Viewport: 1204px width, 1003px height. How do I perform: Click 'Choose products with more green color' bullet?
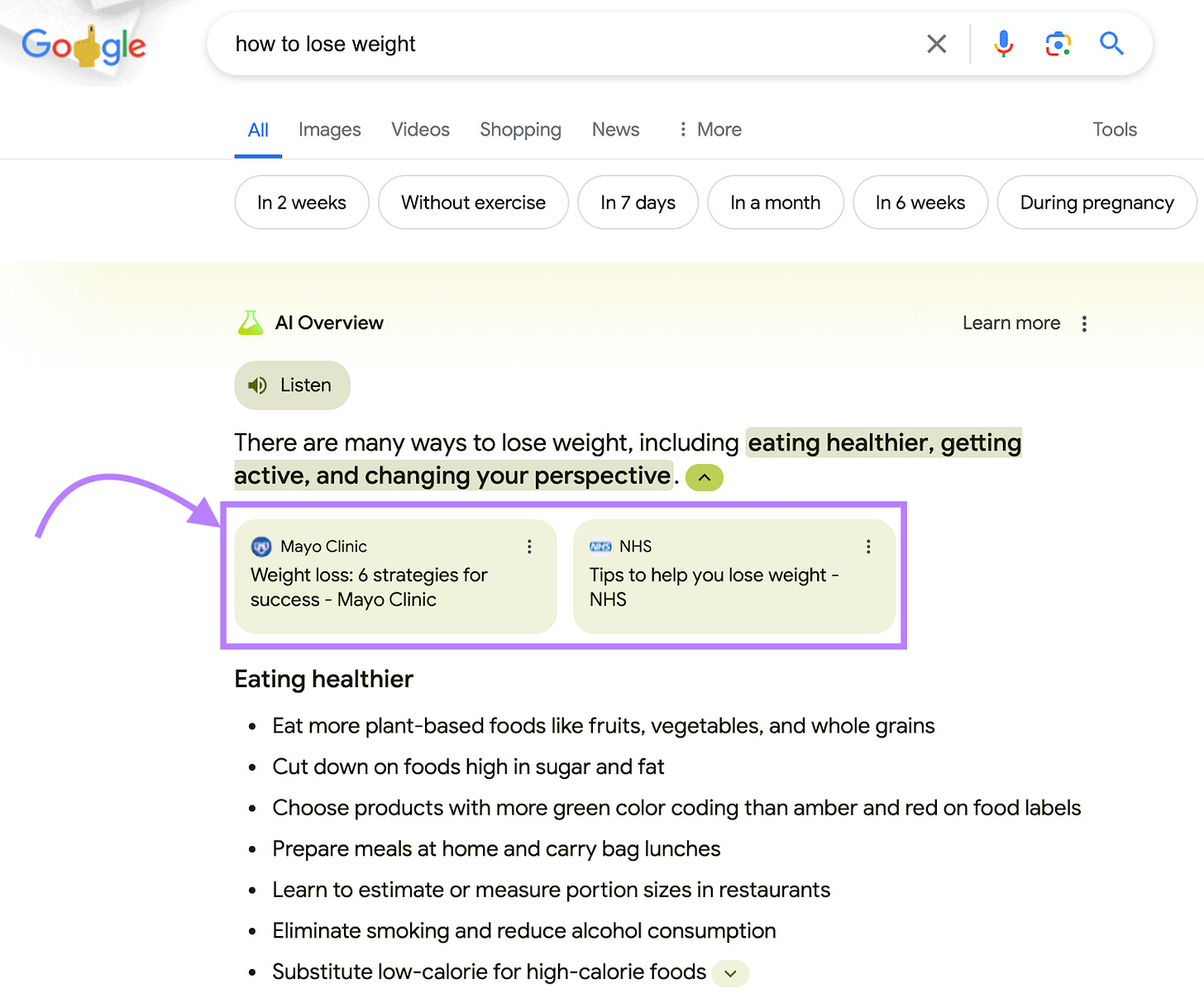pos(676,808)
